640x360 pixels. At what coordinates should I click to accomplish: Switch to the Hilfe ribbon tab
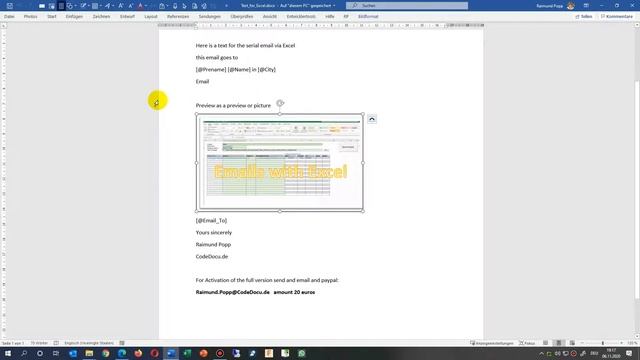tap(330, 16)
